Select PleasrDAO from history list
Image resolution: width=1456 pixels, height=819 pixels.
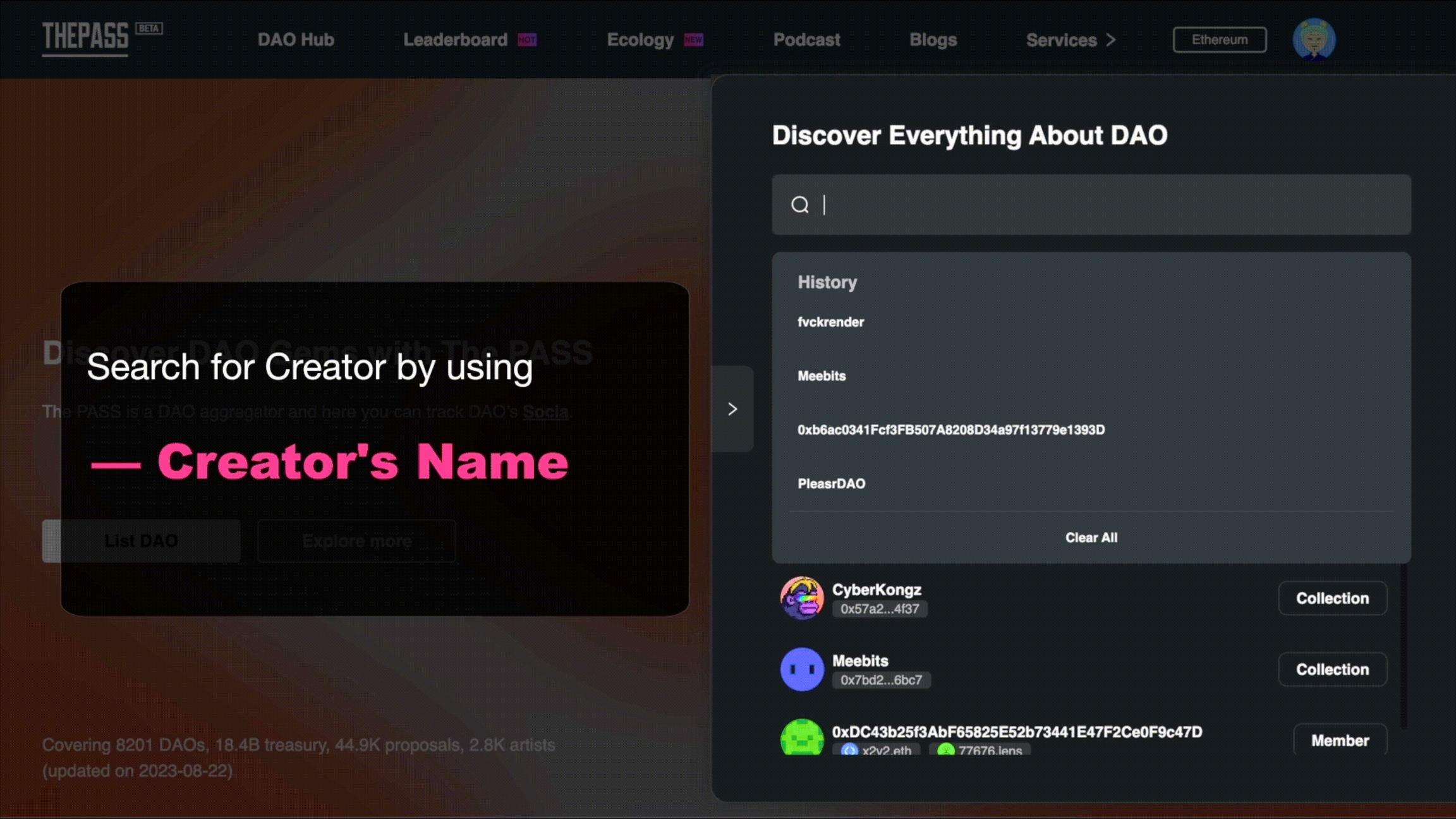pyautogui.click(x=831, y=483)
